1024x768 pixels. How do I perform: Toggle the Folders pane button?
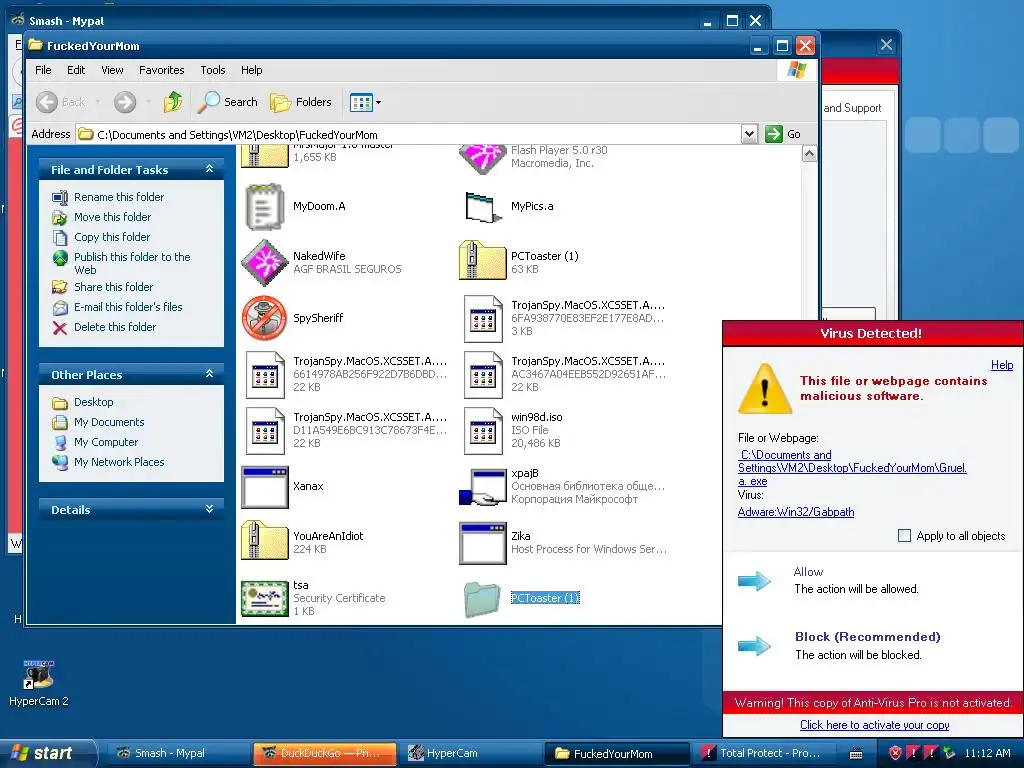point(301,102)
